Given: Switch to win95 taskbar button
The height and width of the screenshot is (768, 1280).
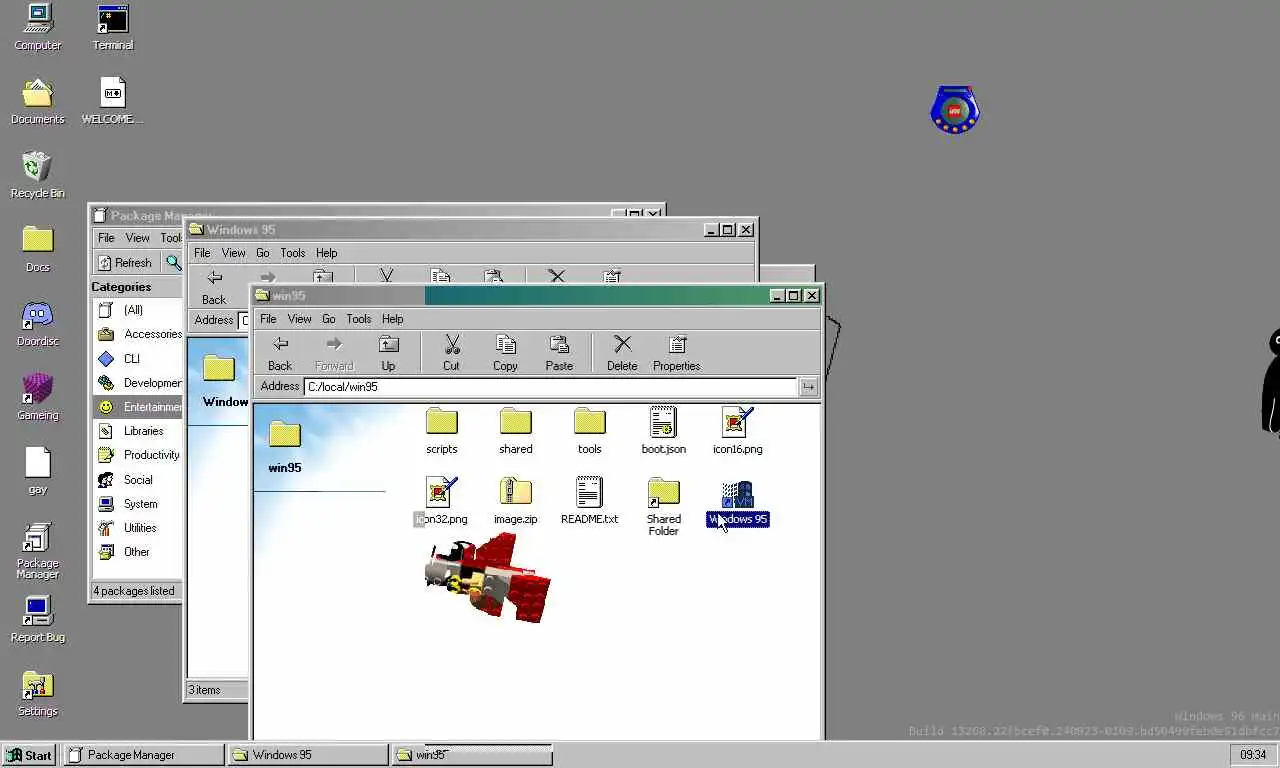Looking at the screenshot, I should (472, 755).
